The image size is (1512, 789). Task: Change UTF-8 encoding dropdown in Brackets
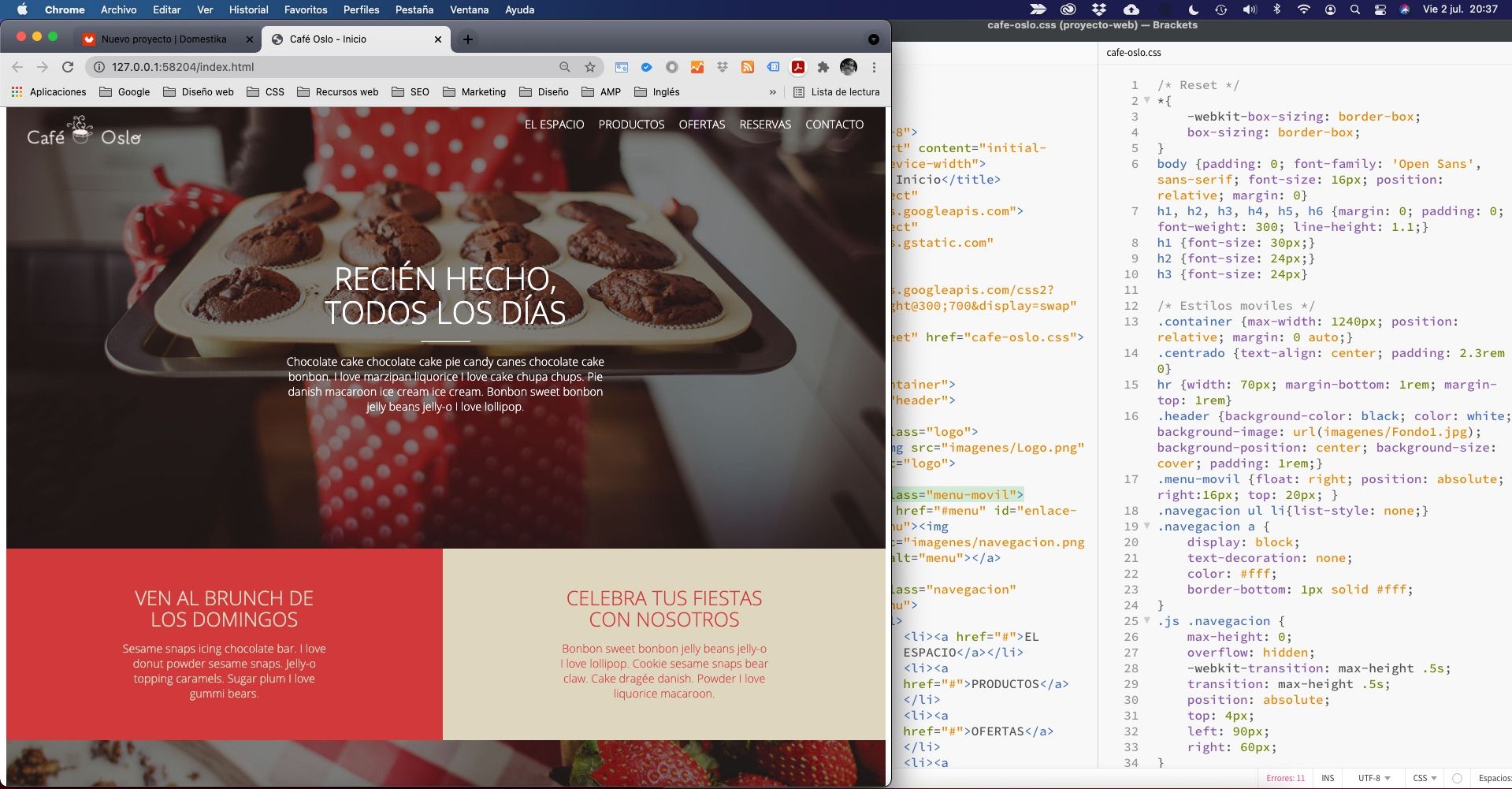(1374, 778)
